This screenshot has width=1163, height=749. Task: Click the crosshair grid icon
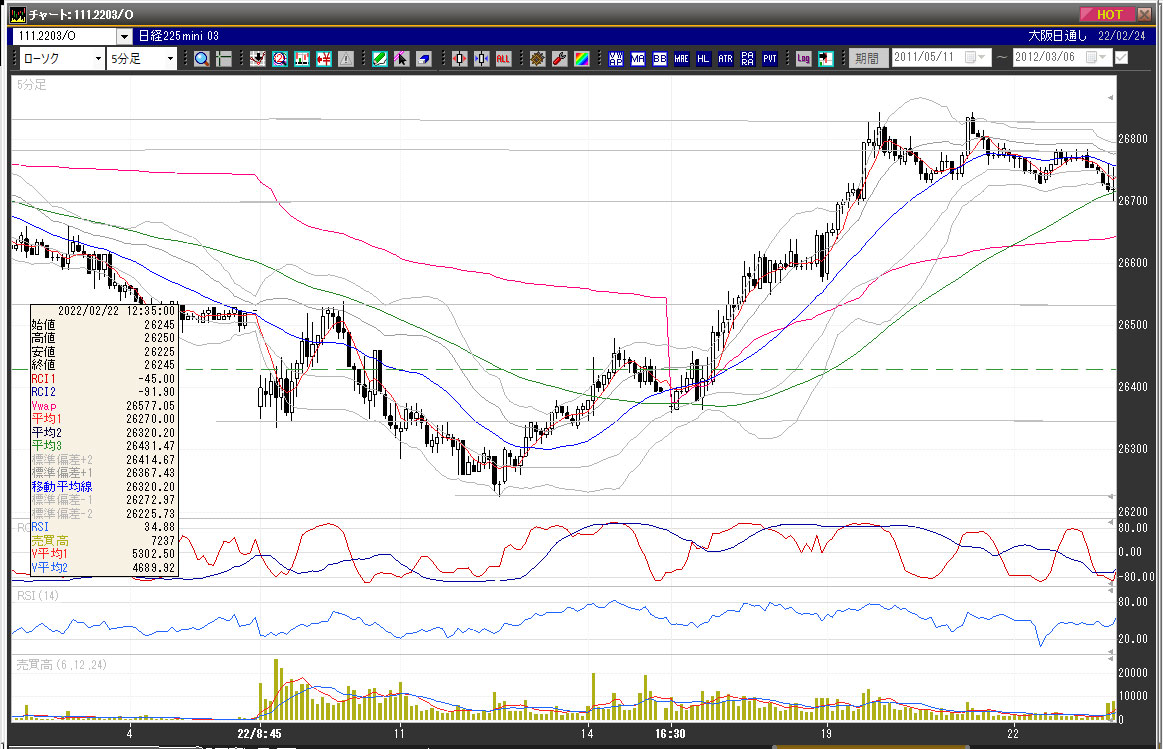[x=223, y=58]
